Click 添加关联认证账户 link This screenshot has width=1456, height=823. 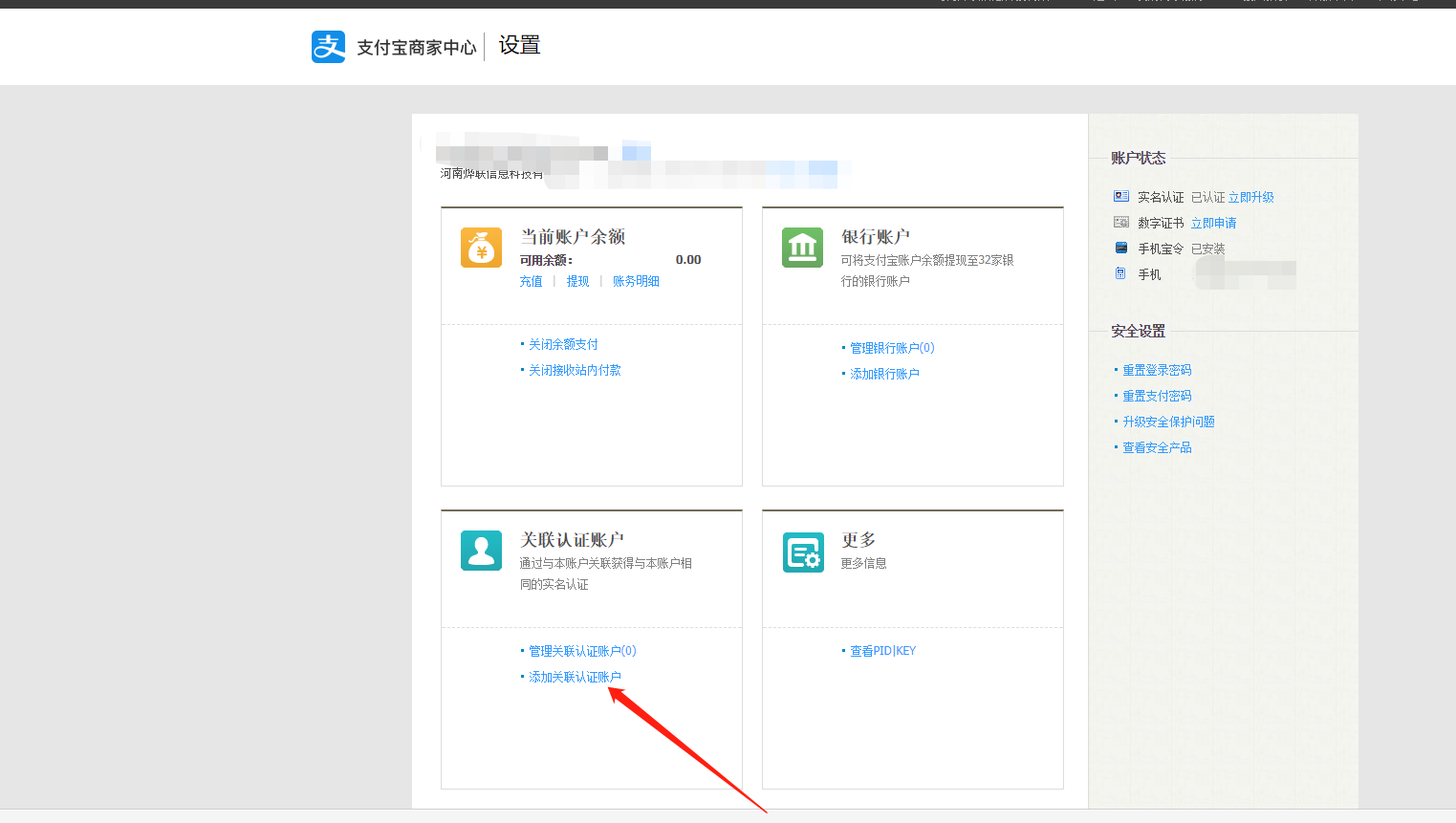pyautogui.click(x=575, y=677)
